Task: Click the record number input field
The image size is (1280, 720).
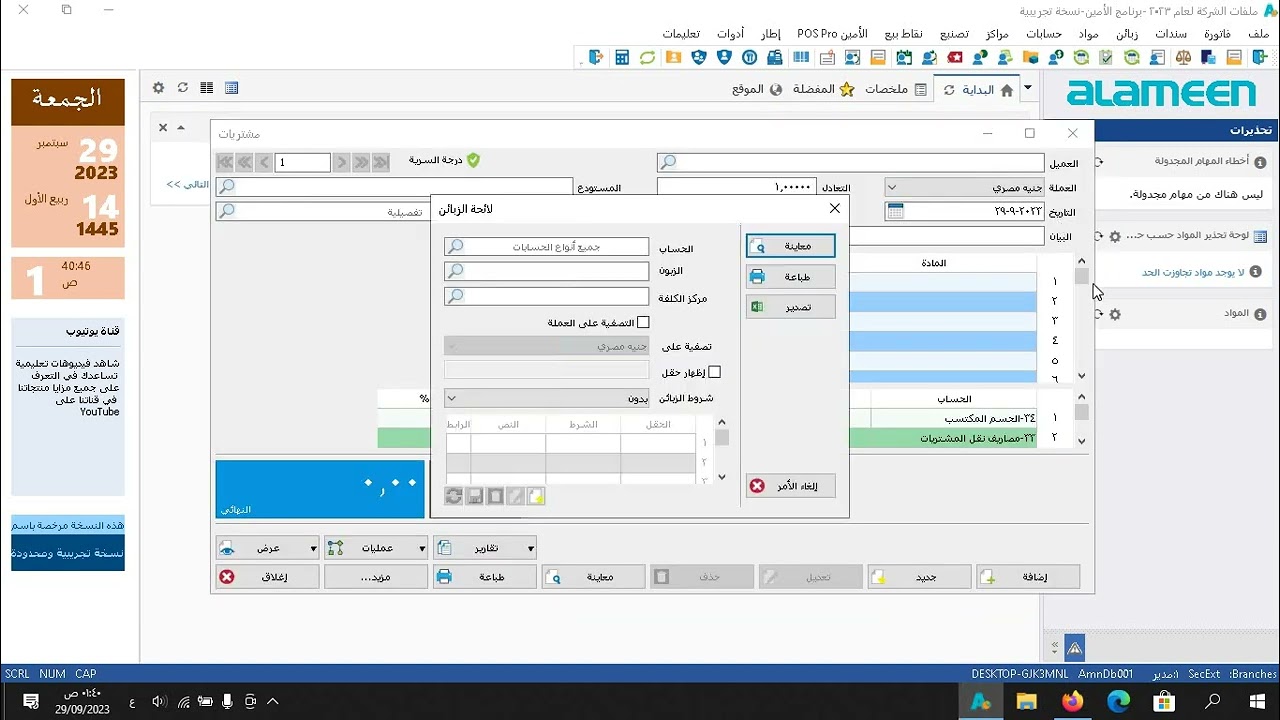Action: (303, 162)
